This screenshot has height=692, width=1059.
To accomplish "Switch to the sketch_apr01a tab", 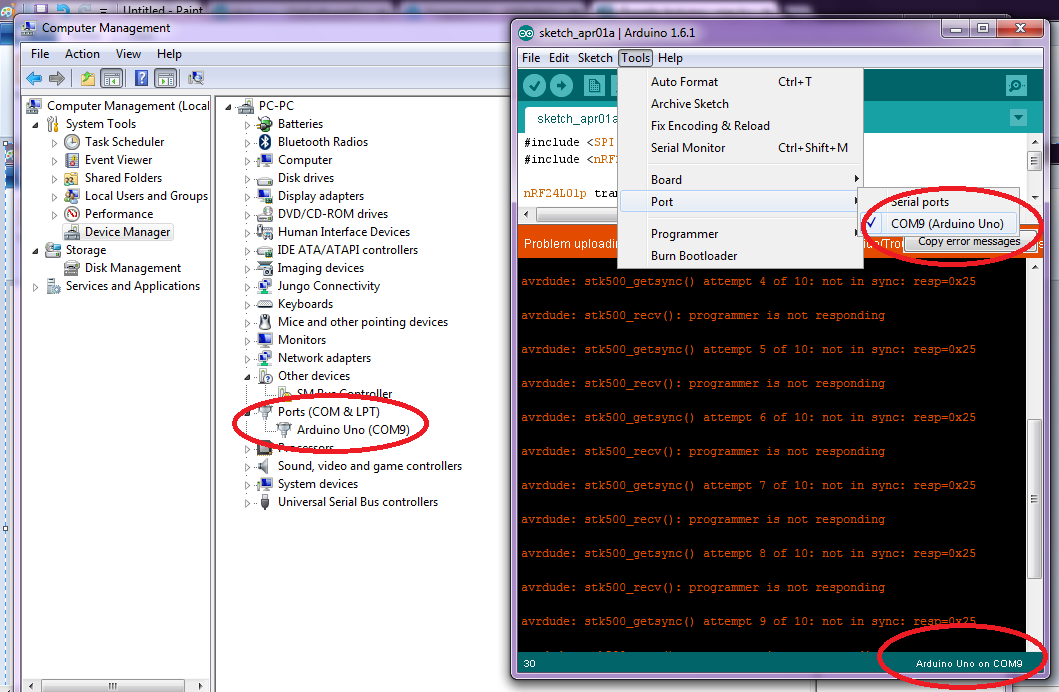I will (574, 119).
